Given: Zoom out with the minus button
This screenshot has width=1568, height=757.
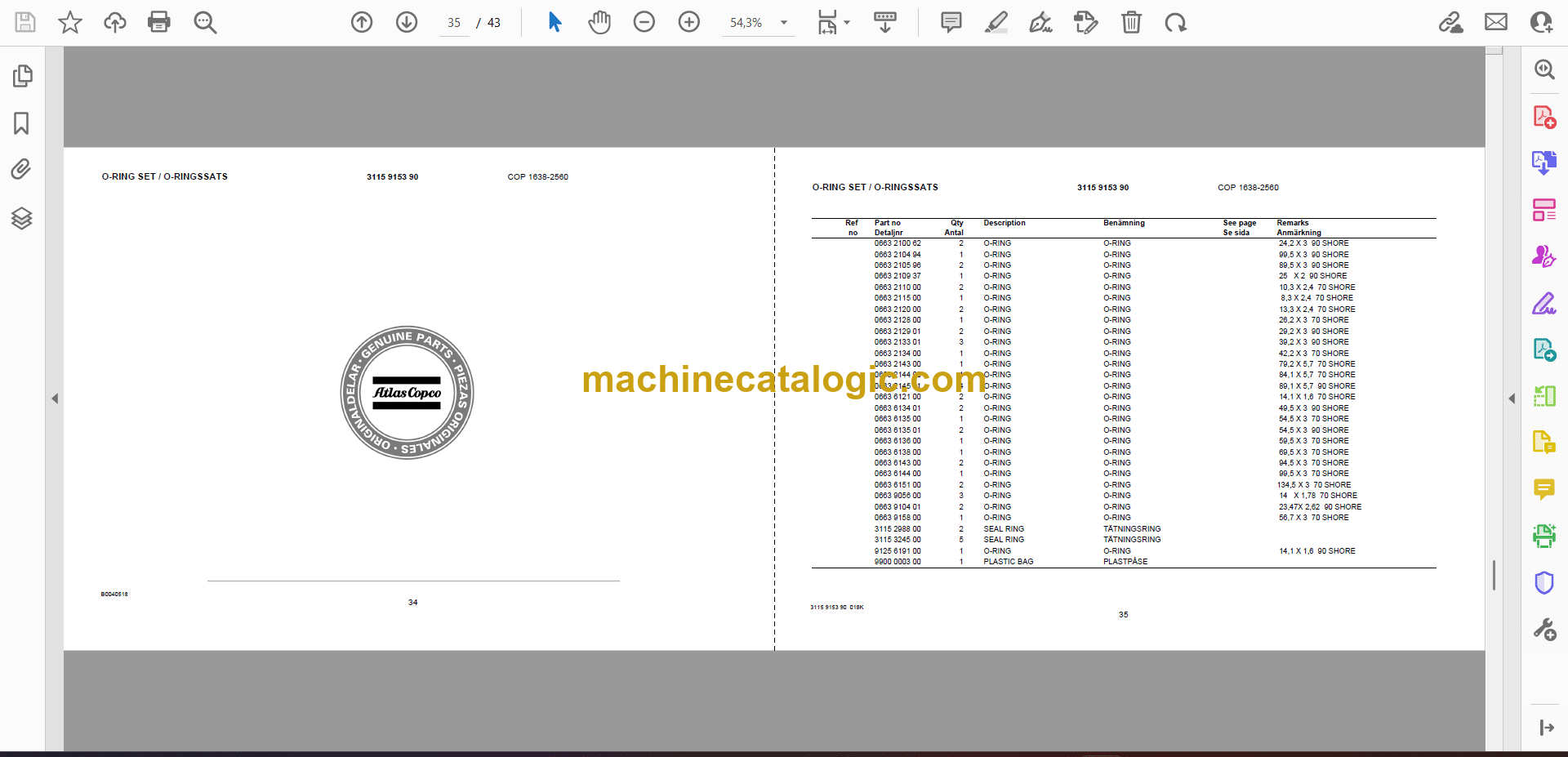Looking at the screenshot, I should [644, 22].
